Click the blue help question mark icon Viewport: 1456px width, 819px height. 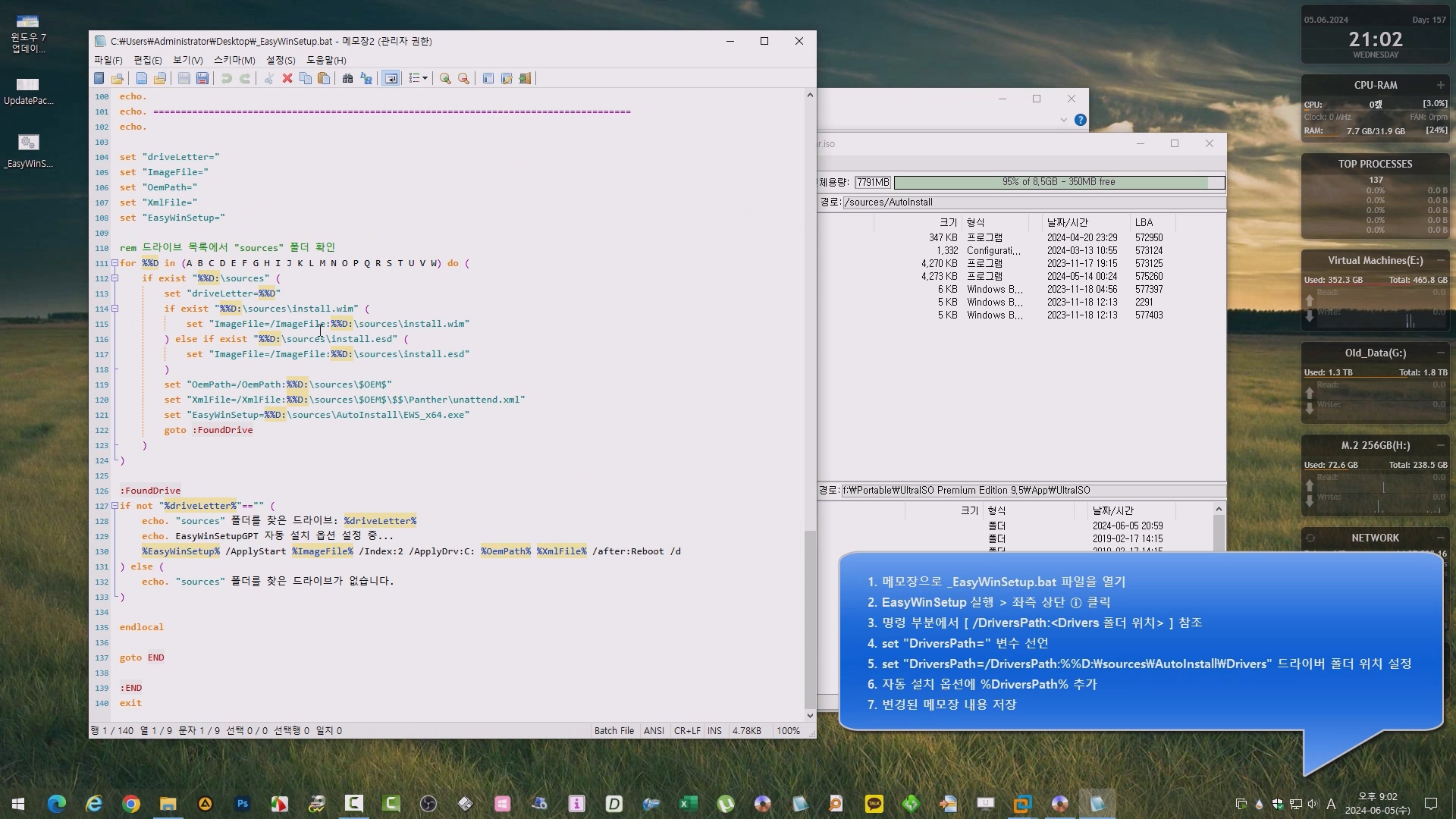1081,120
